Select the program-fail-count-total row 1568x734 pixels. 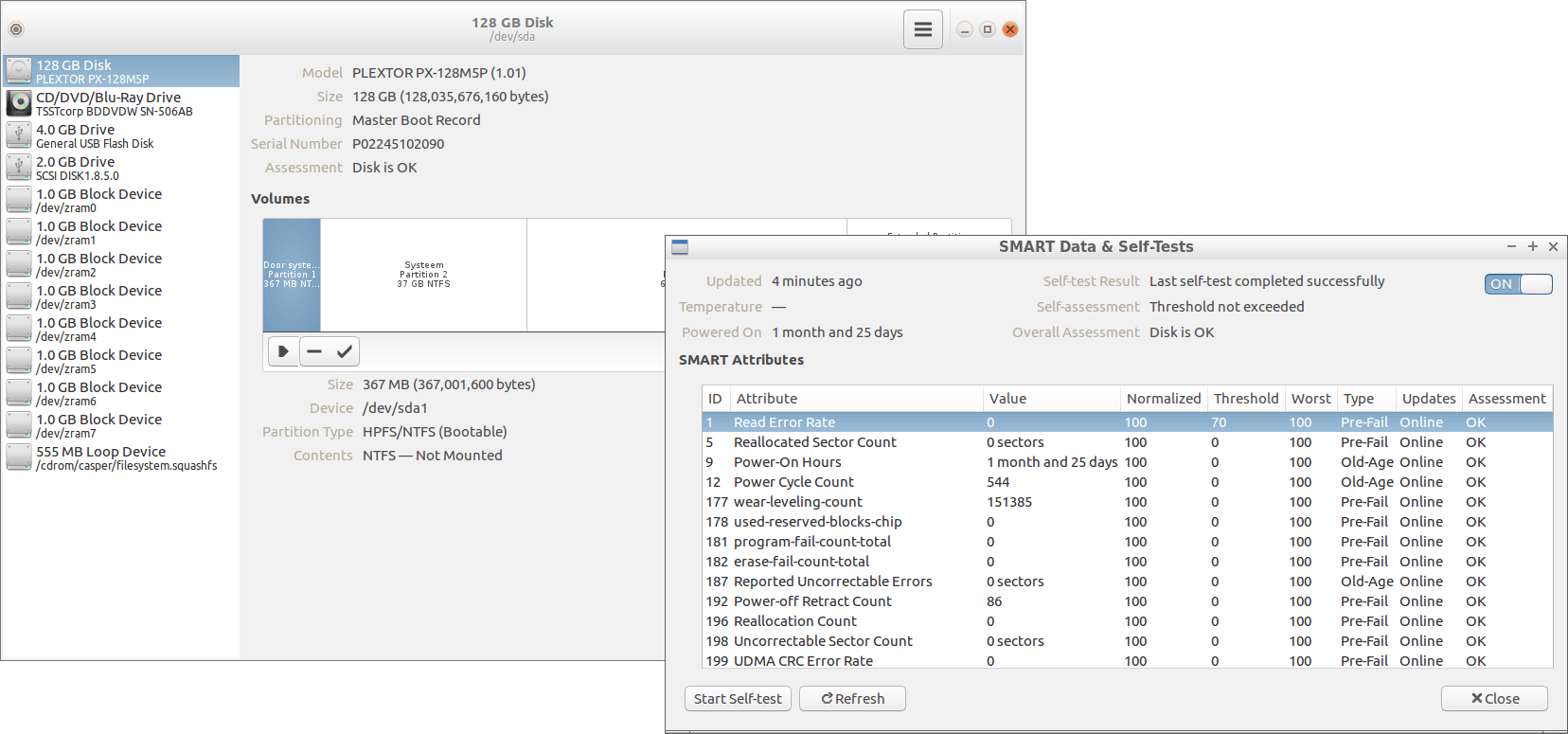1128,542
